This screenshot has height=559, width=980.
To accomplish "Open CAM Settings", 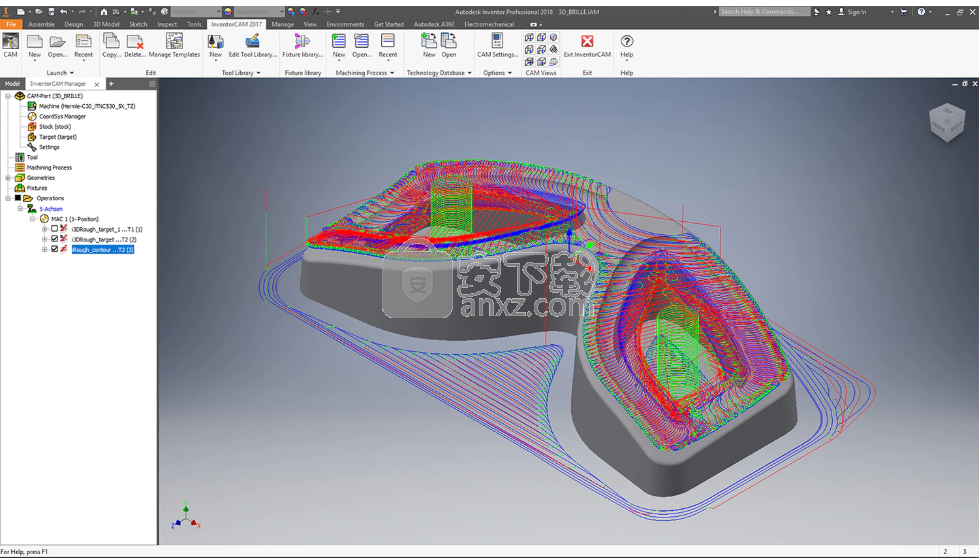I will [498, 46].
